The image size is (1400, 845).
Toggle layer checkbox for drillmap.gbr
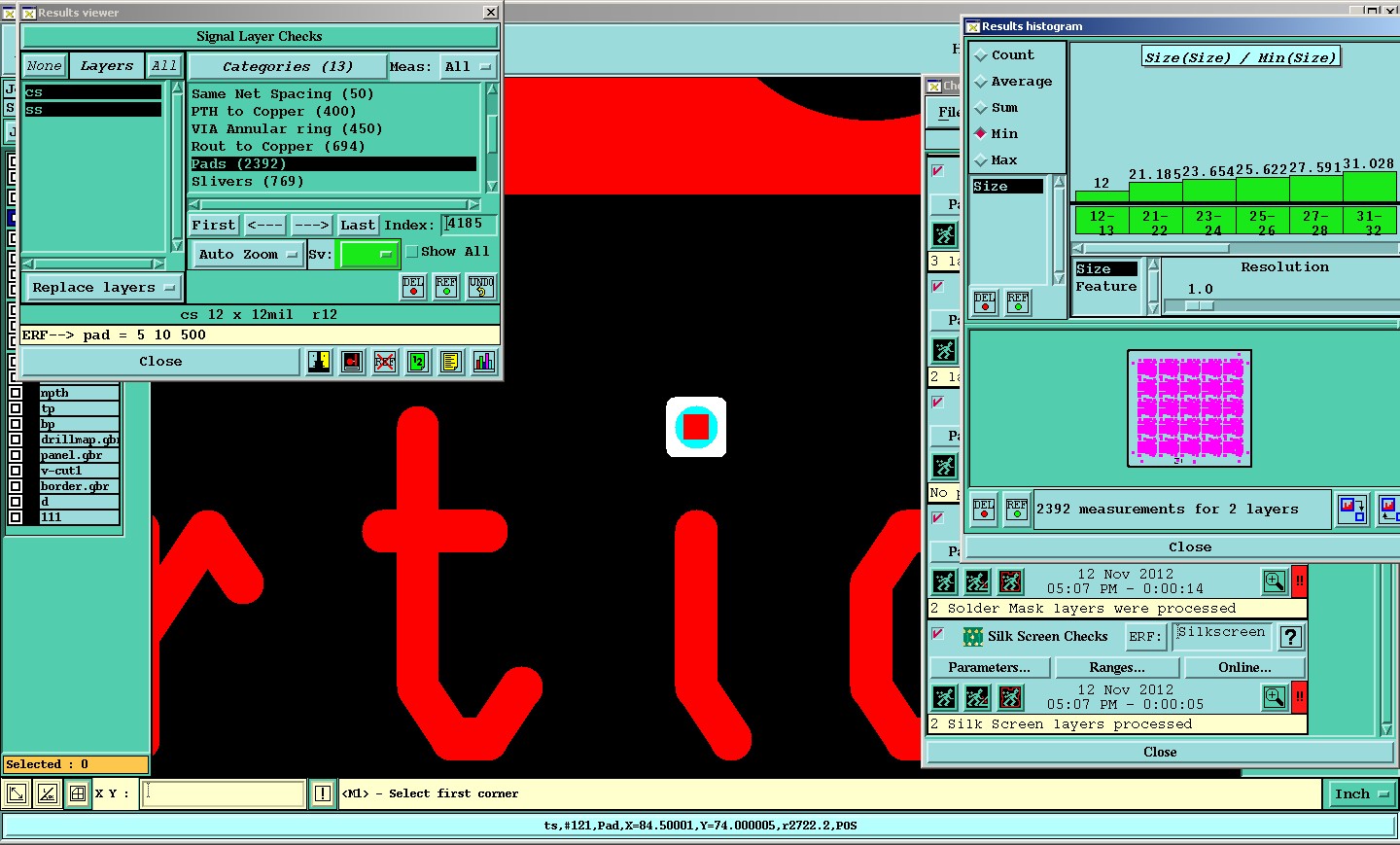pos(16,440)
